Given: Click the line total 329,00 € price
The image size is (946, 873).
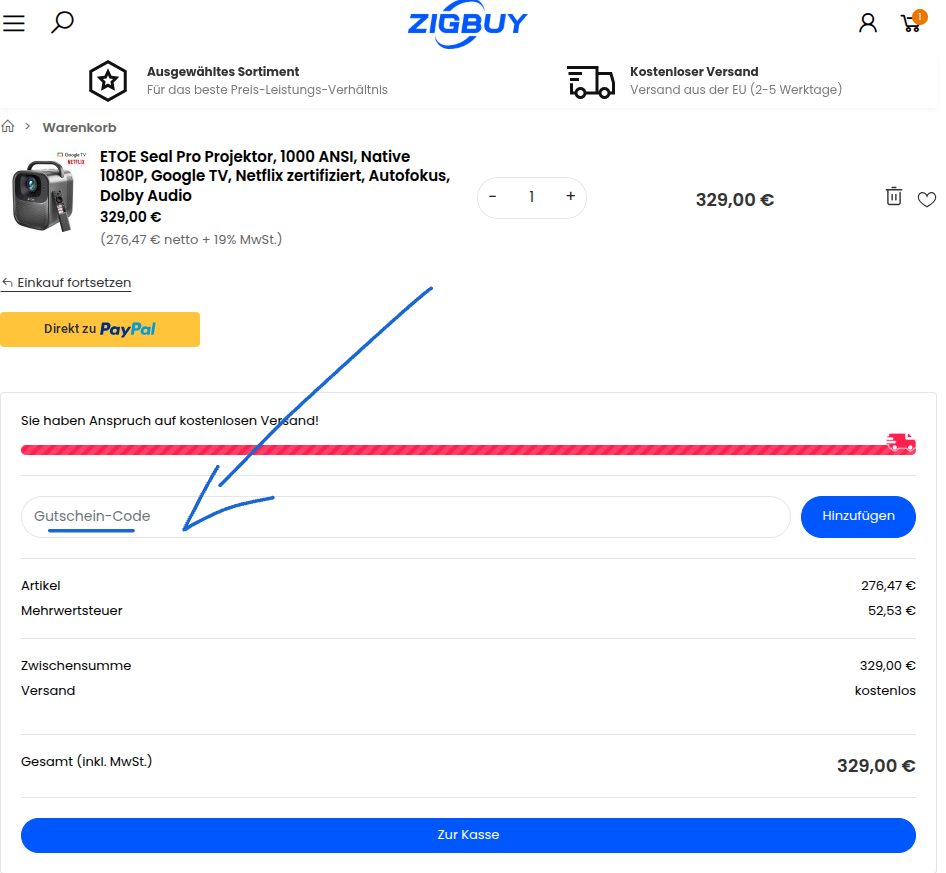Looking at the screenshot, I should [734, 200].
